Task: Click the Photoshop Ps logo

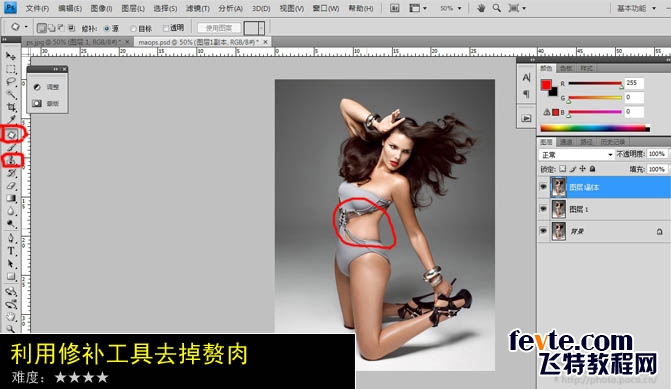Action: pos(11,8)
